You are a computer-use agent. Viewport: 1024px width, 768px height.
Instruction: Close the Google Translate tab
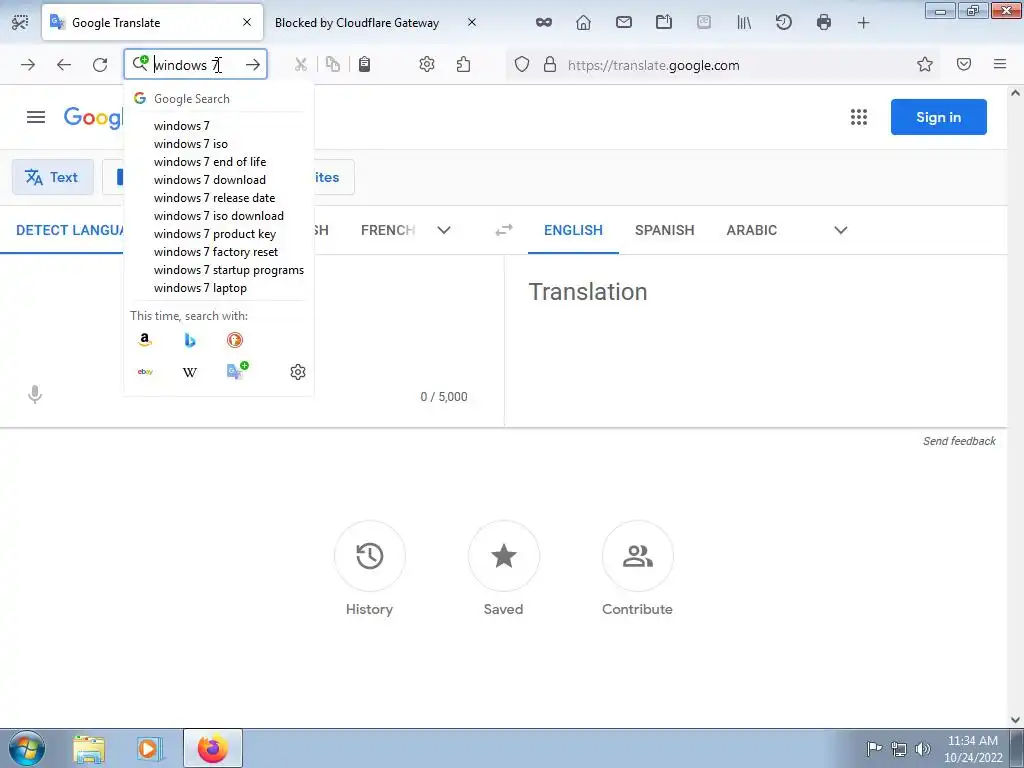tap(247, 22)
